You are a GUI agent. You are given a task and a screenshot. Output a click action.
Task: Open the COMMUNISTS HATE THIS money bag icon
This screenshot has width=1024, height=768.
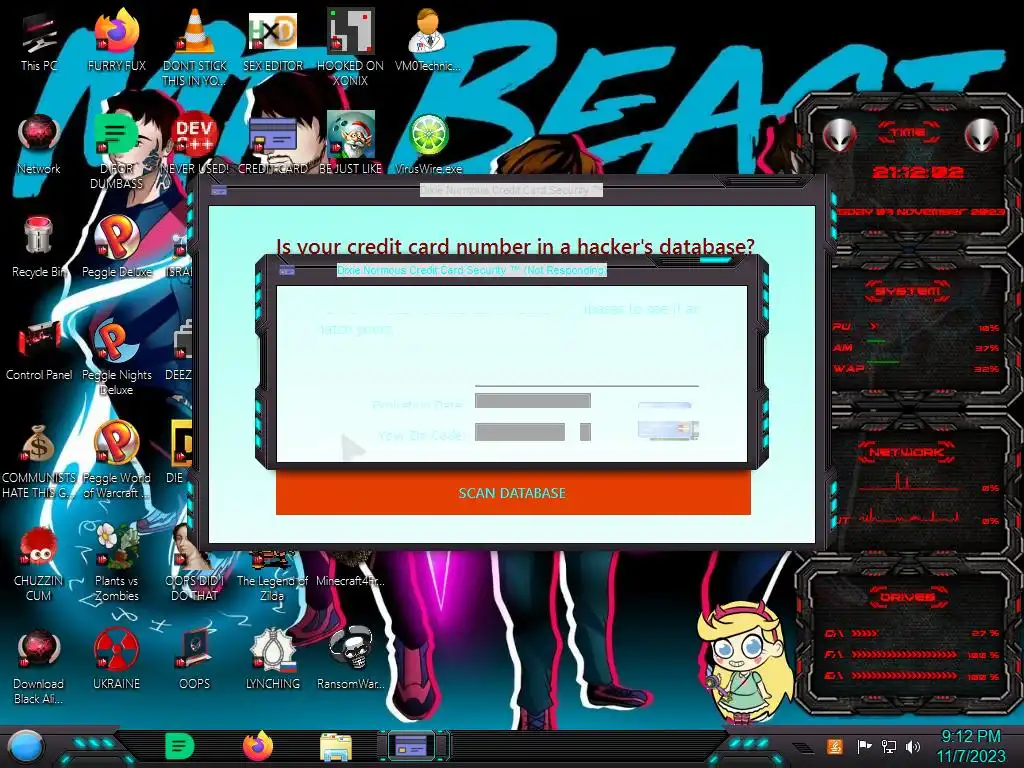tap(39, 460)
